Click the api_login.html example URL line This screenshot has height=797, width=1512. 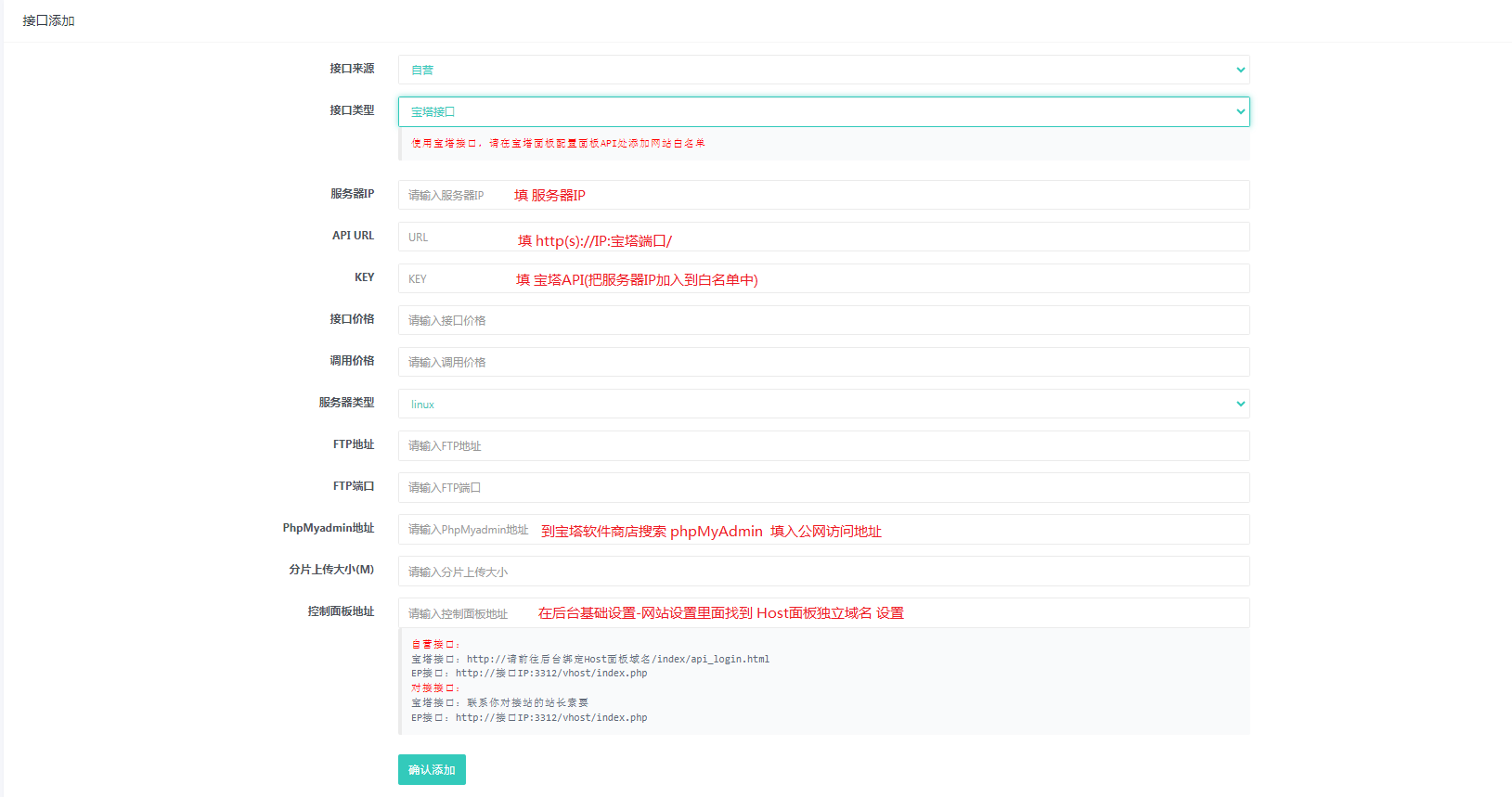coord(590,659)
